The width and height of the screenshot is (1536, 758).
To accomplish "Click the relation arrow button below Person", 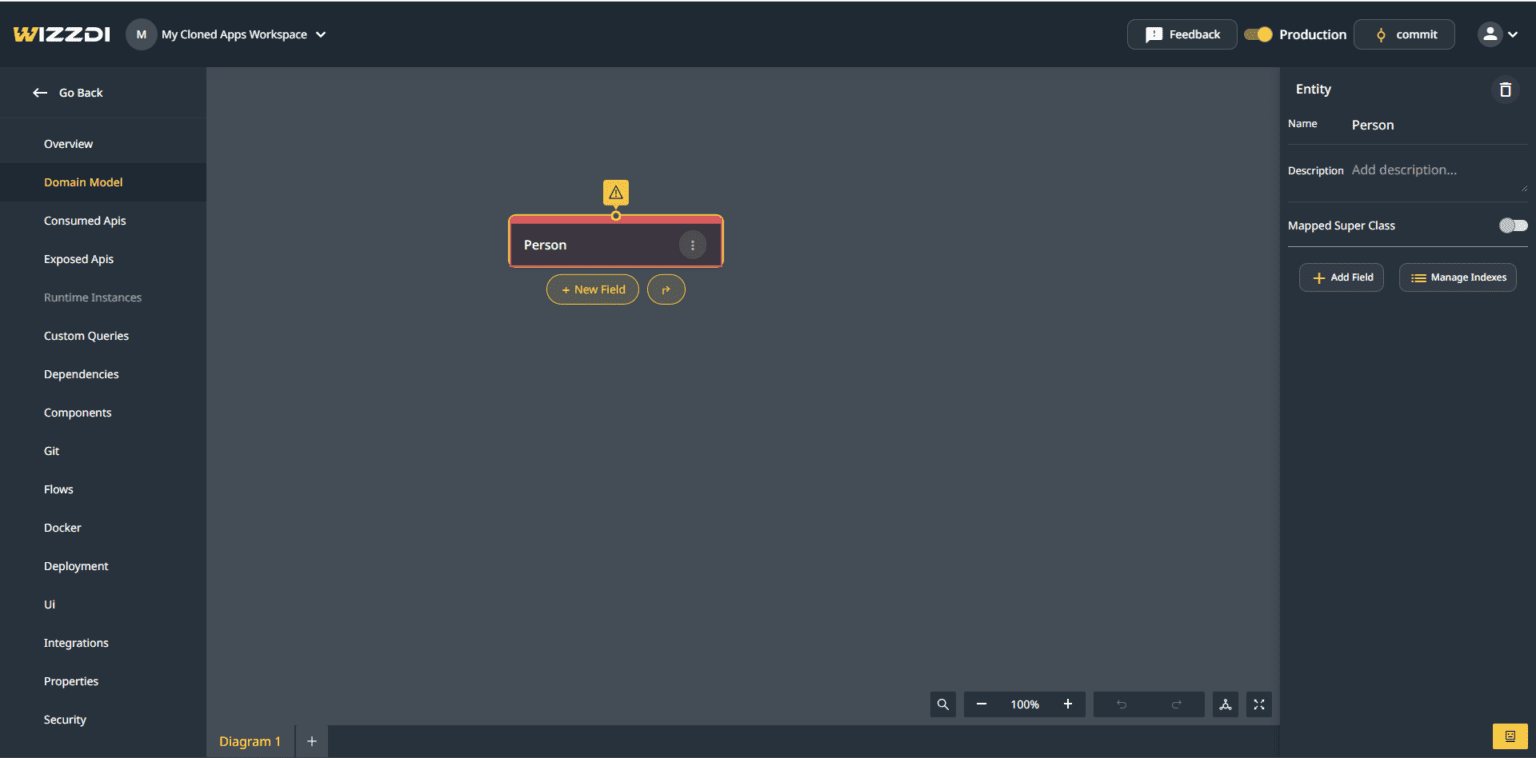I will pos(666,290).
